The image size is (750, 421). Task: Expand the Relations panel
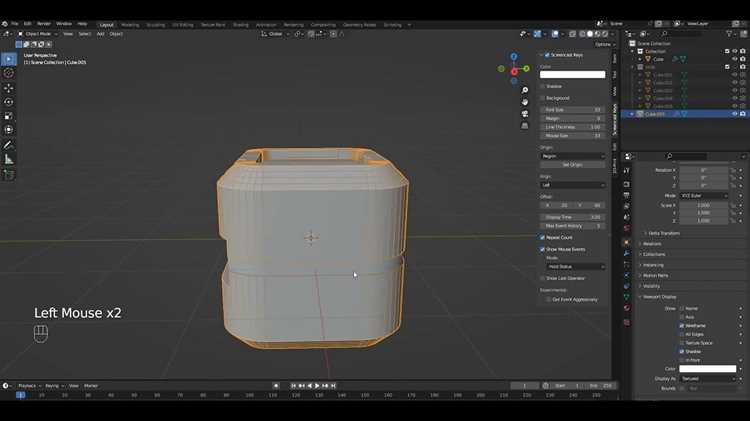(x=651, y=244)
